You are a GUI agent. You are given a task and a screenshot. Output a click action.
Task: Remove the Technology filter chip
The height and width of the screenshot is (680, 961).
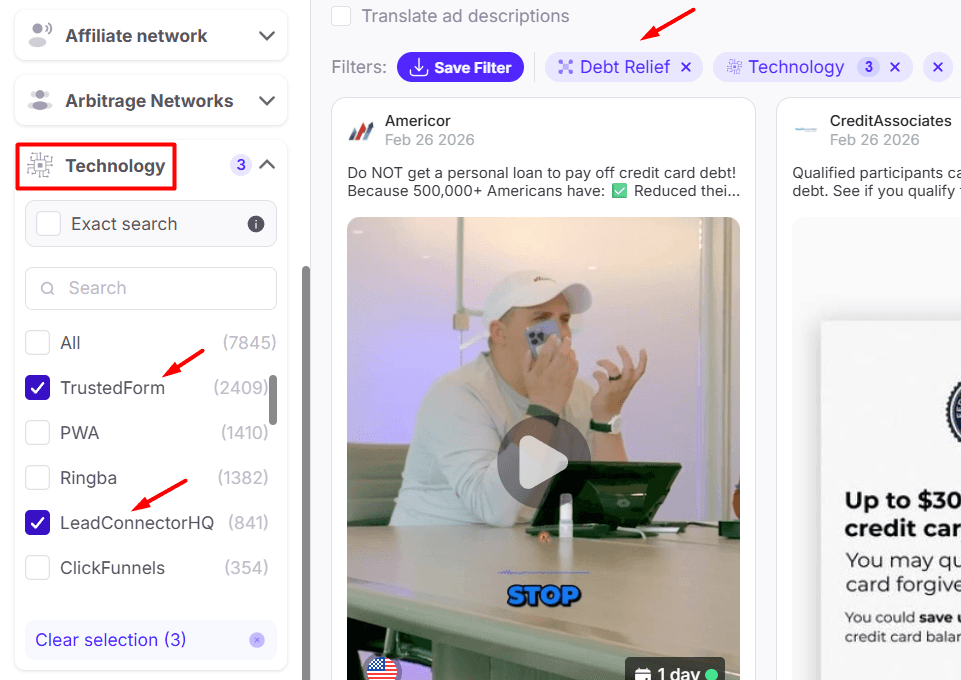pyautogui.click(x=895, y=67)
